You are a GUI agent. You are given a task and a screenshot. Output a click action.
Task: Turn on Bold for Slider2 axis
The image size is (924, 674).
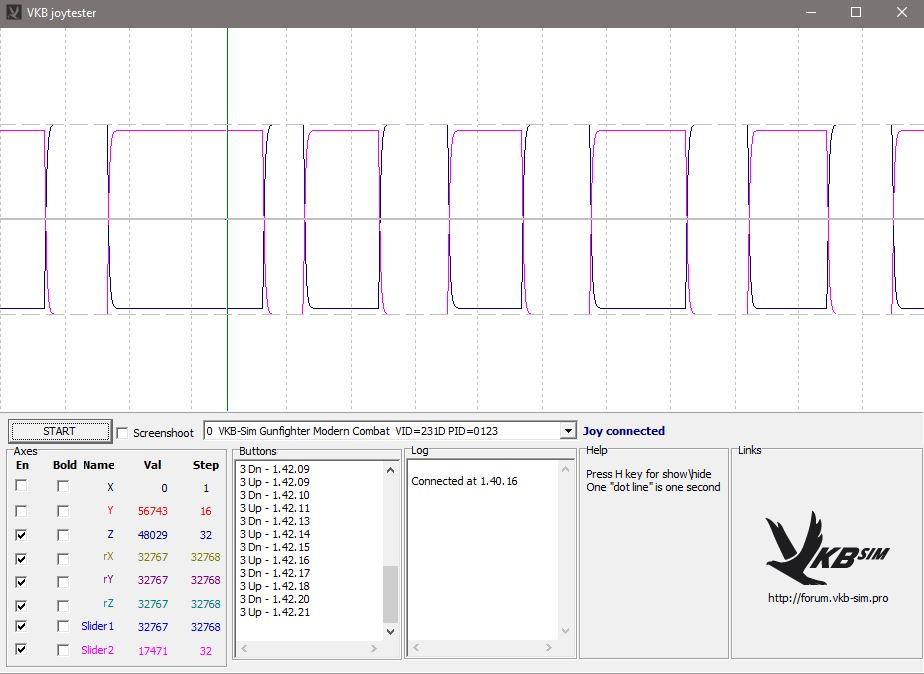(x=63, y=651)
